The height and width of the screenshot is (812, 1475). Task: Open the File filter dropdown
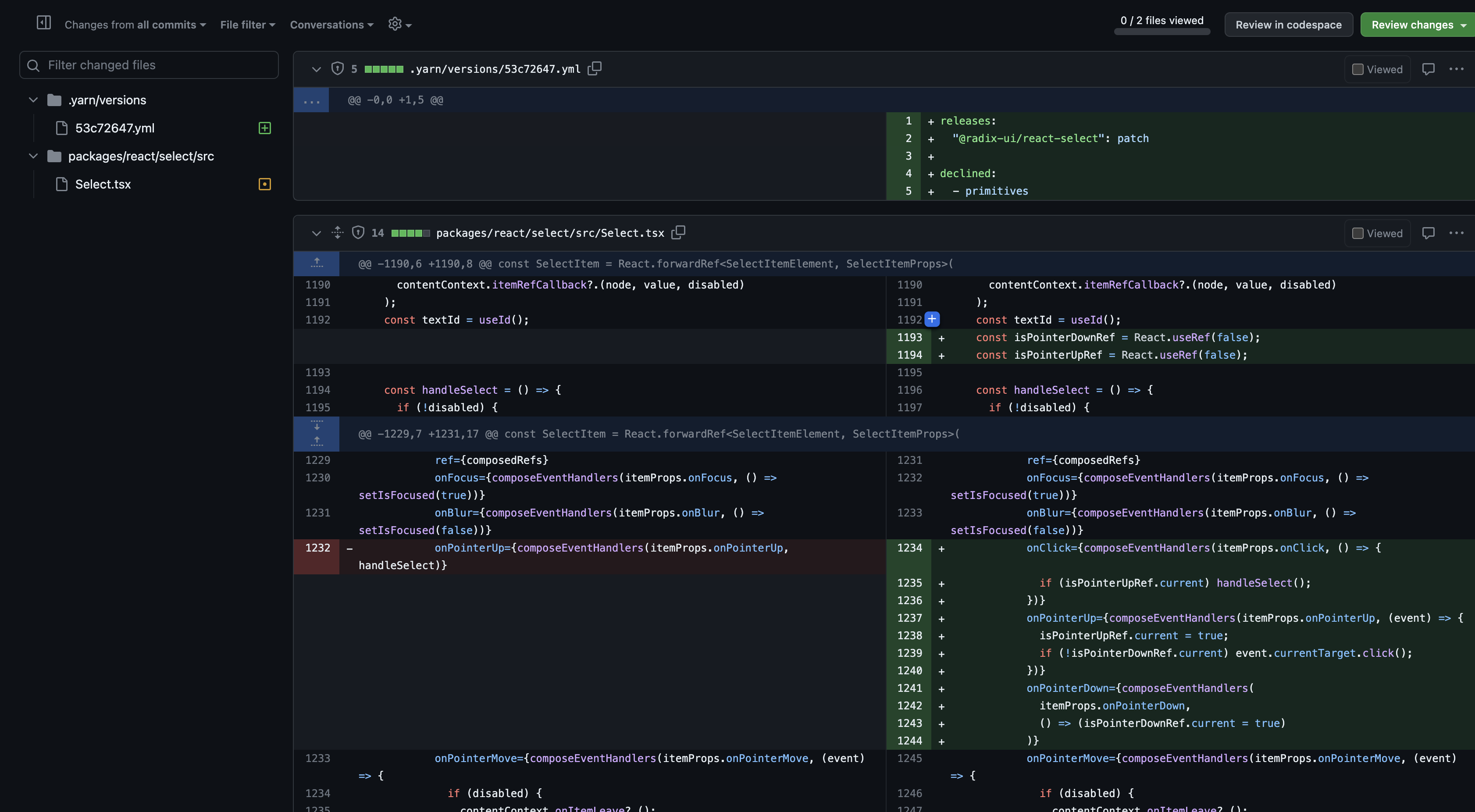pyautogui.click(x=247, y=24)
